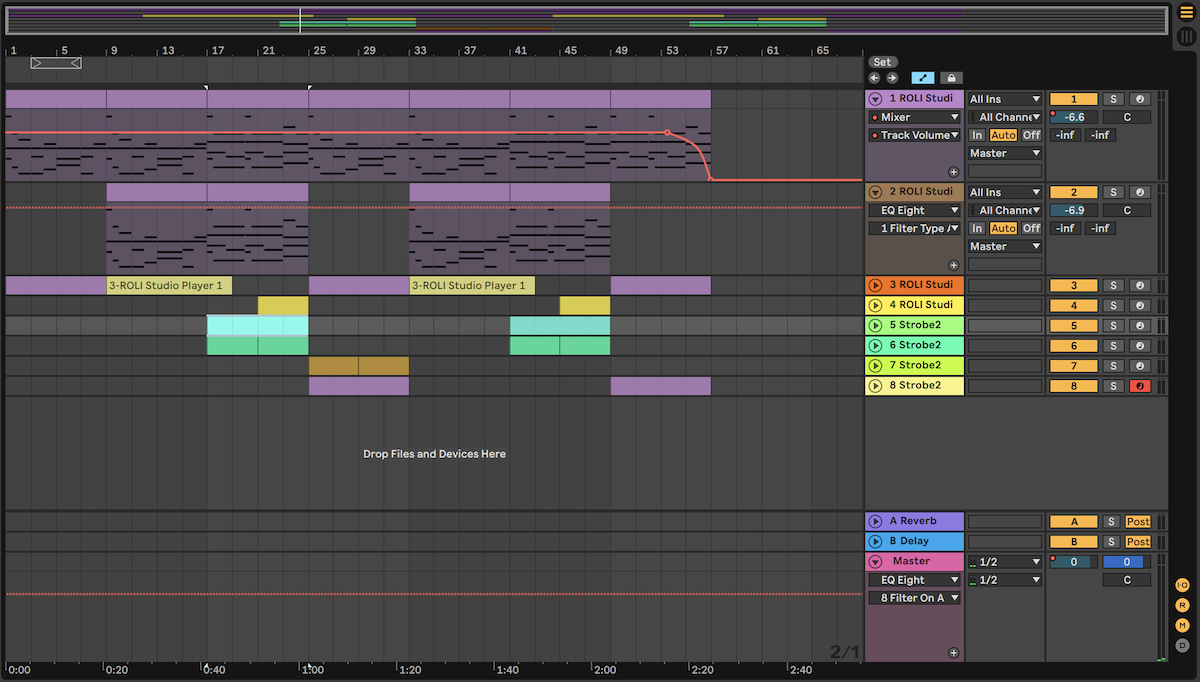1200x682 pixels.
Task: Click the Set locator button
Action: click(x=882, y=62)
